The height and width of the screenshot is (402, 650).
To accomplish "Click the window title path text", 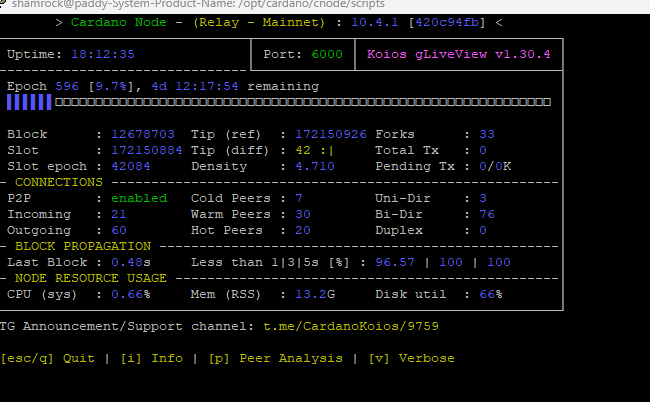I will (198, 5).
